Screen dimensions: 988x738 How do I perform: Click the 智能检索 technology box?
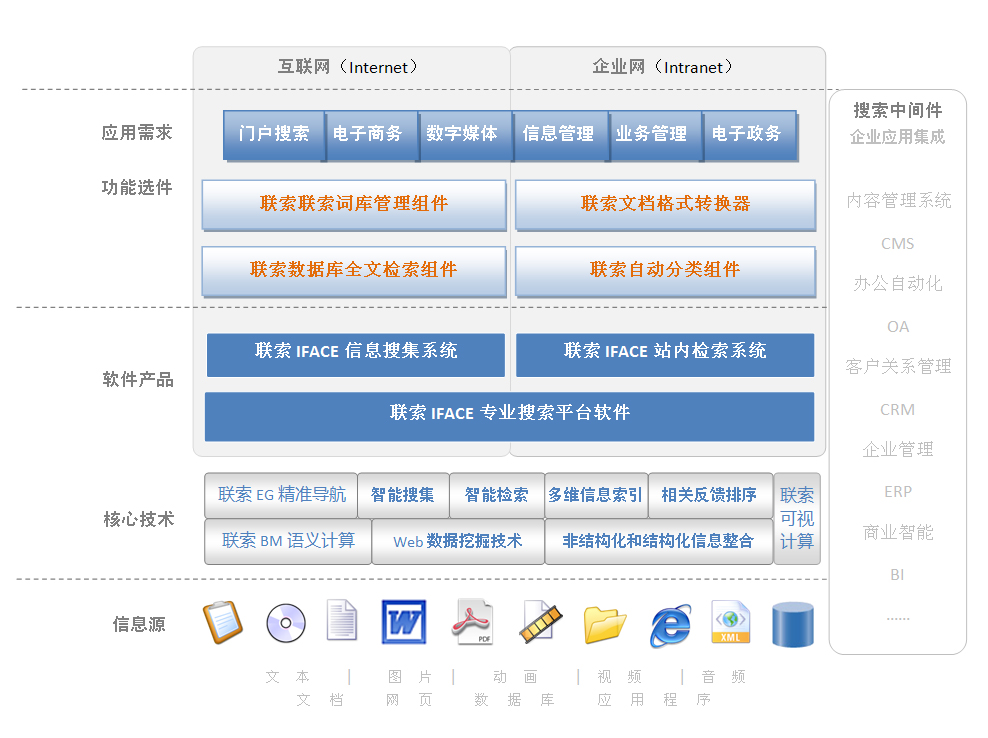pos(497,495)
